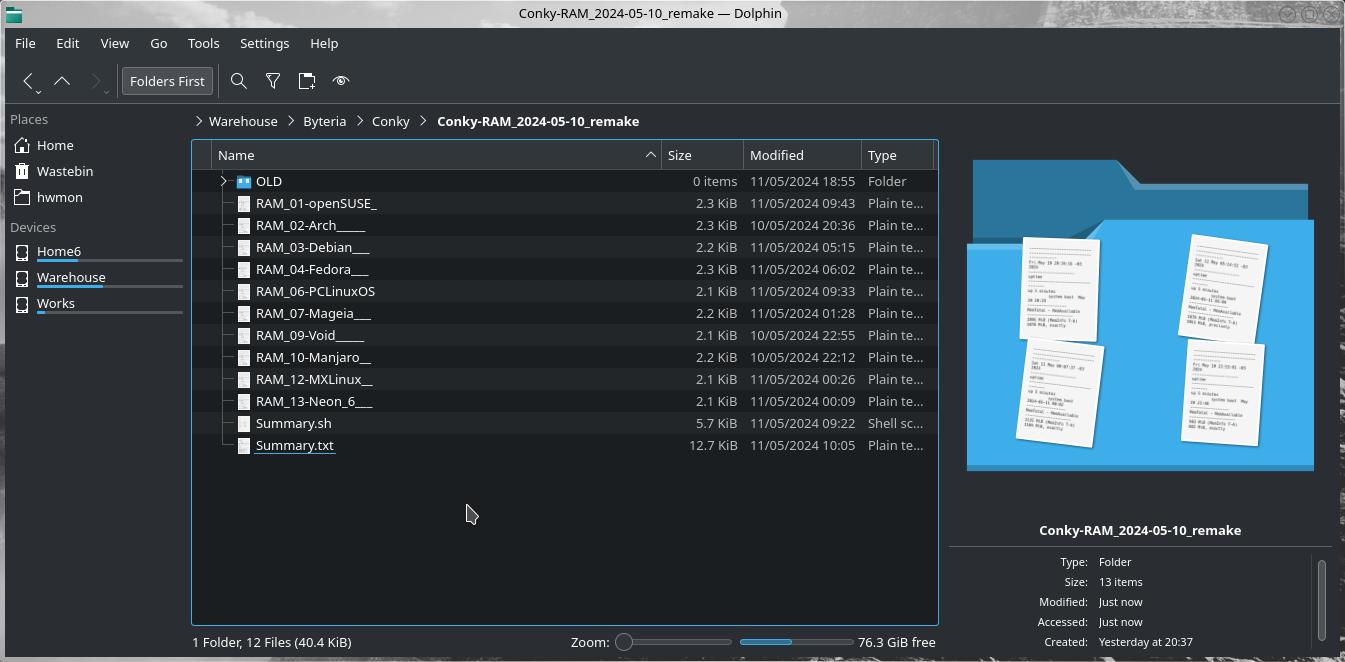Adjust the Zoom slider handle

(x=624, y=642)
